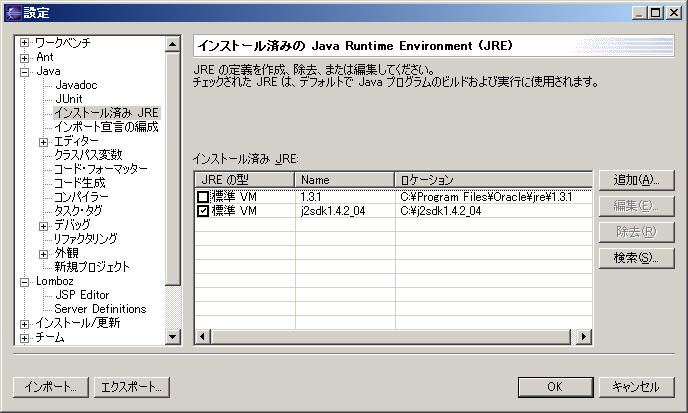Open the クラスパス変数 preferences page

click(x=88, y=155)
